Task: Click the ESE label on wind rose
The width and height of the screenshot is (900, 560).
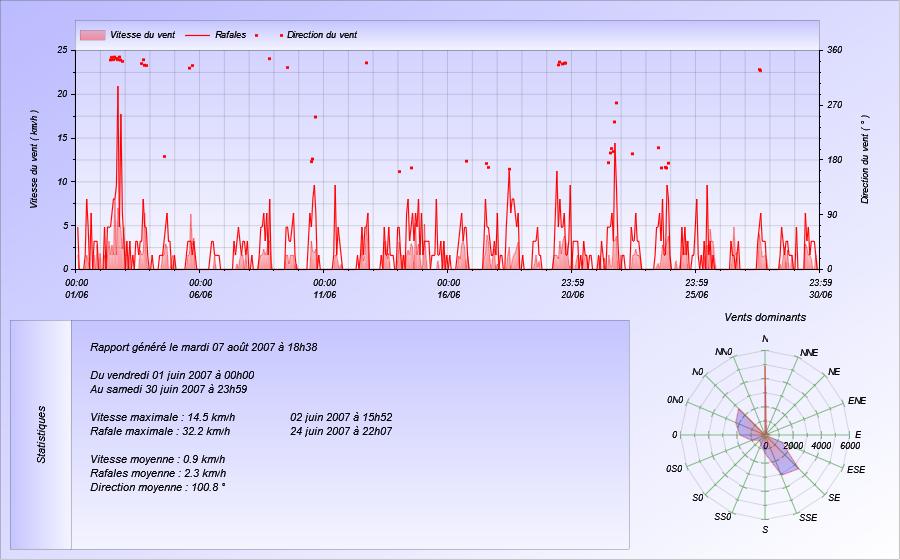Action: tap(856, 469)
